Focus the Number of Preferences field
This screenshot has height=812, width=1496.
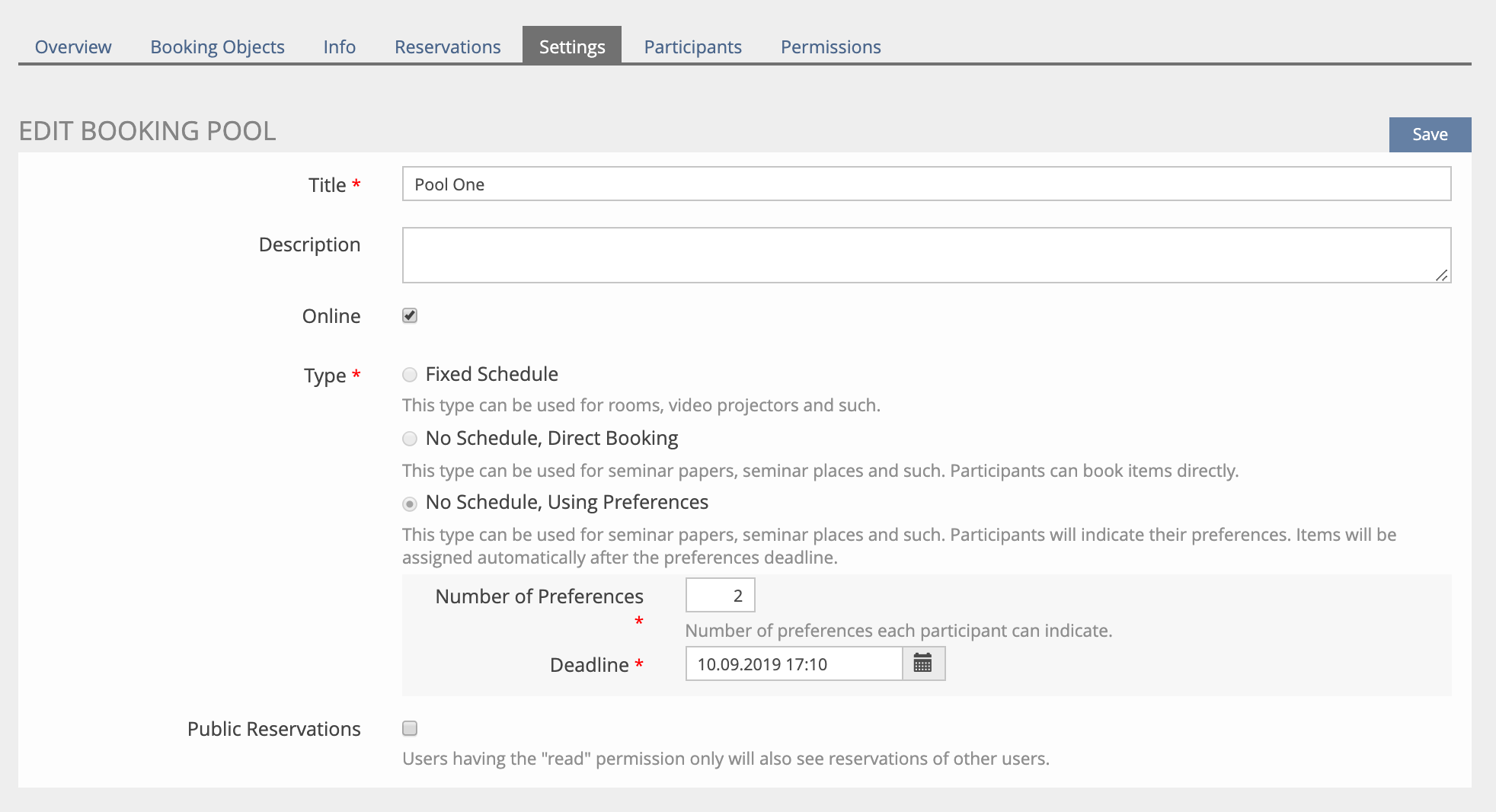(x=720, y=595)
